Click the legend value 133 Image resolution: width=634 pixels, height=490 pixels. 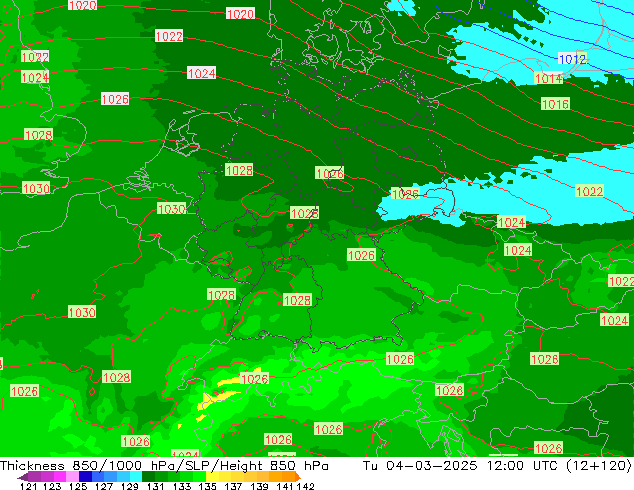pyautogui.click(x=181, y=486)
